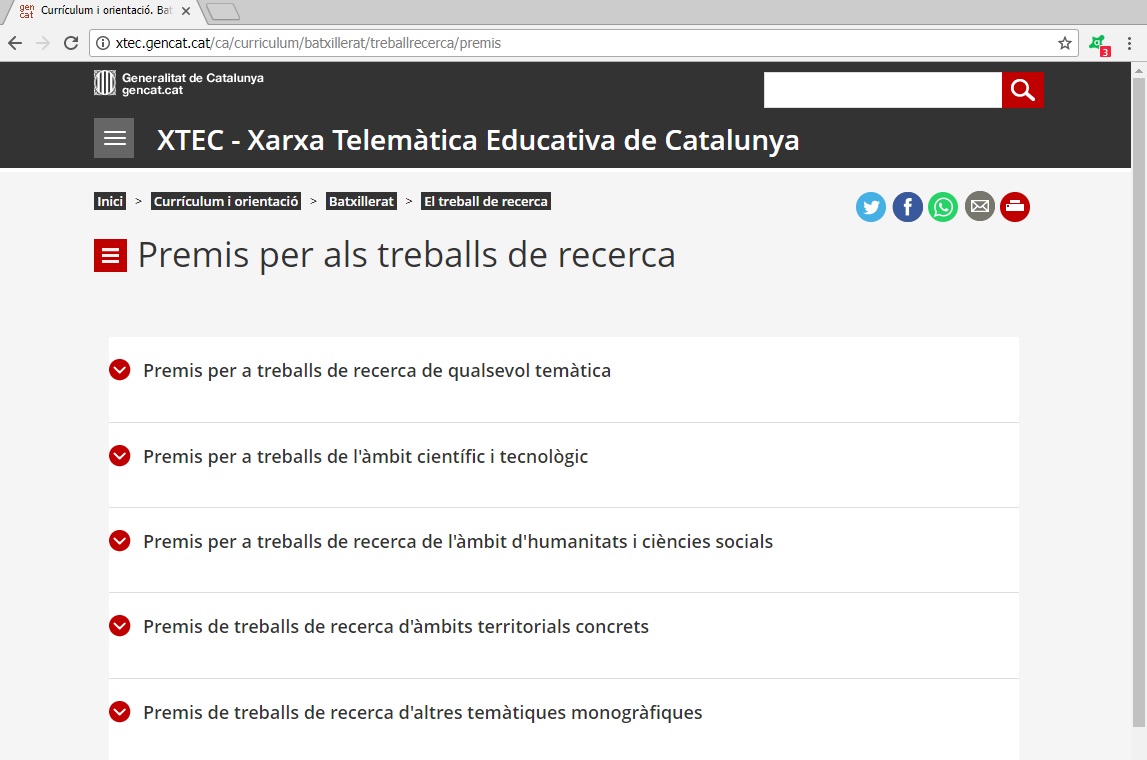Click the red search magnifier button

(x=1022, y=90)
